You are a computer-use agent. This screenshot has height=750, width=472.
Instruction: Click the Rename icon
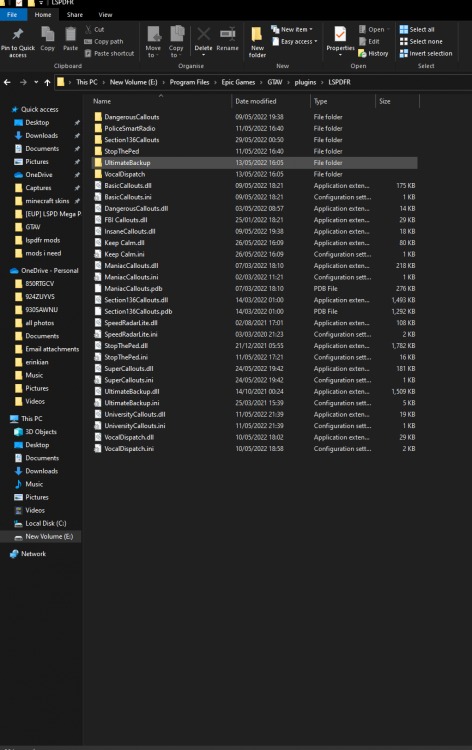coord(228,34)
